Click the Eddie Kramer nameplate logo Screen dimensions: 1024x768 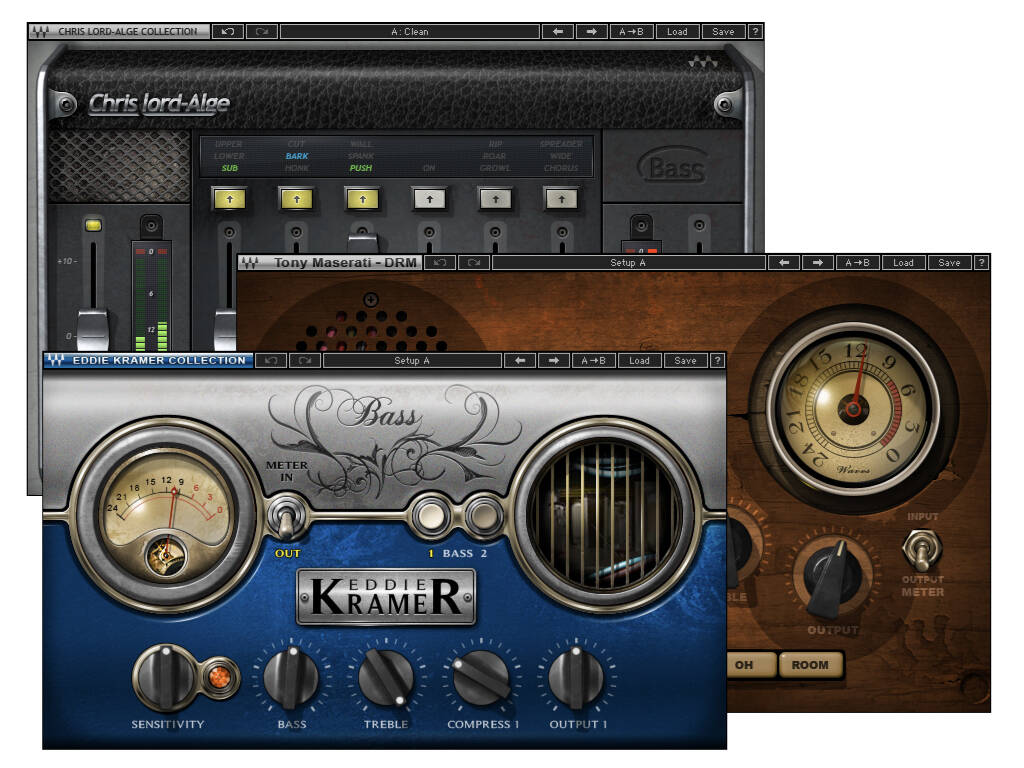click(x=386, y=597)
